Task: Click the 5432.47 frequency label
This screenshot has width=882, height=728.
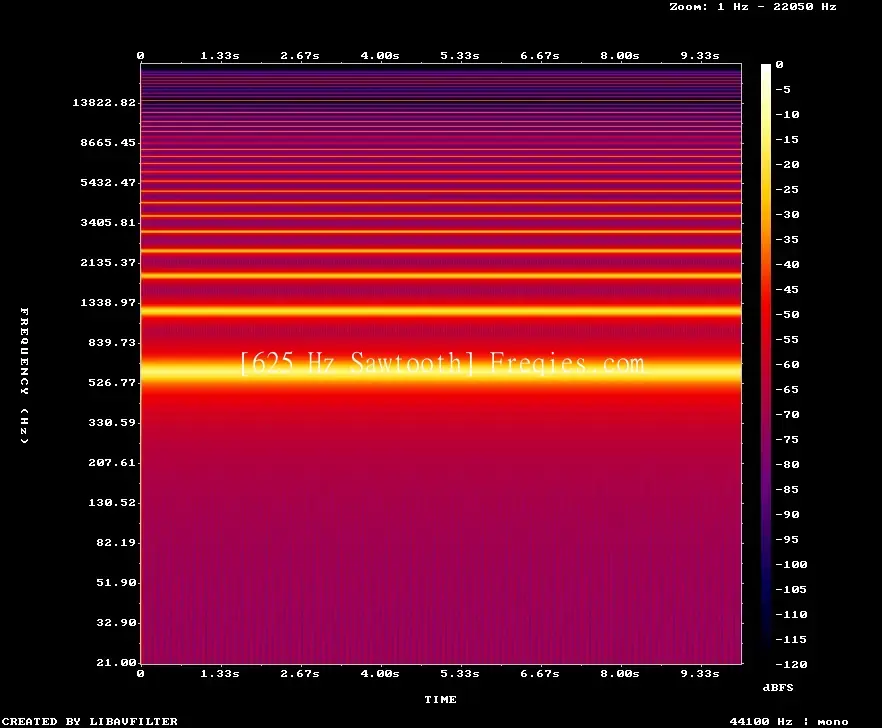Action: click(x=108, y=182)
